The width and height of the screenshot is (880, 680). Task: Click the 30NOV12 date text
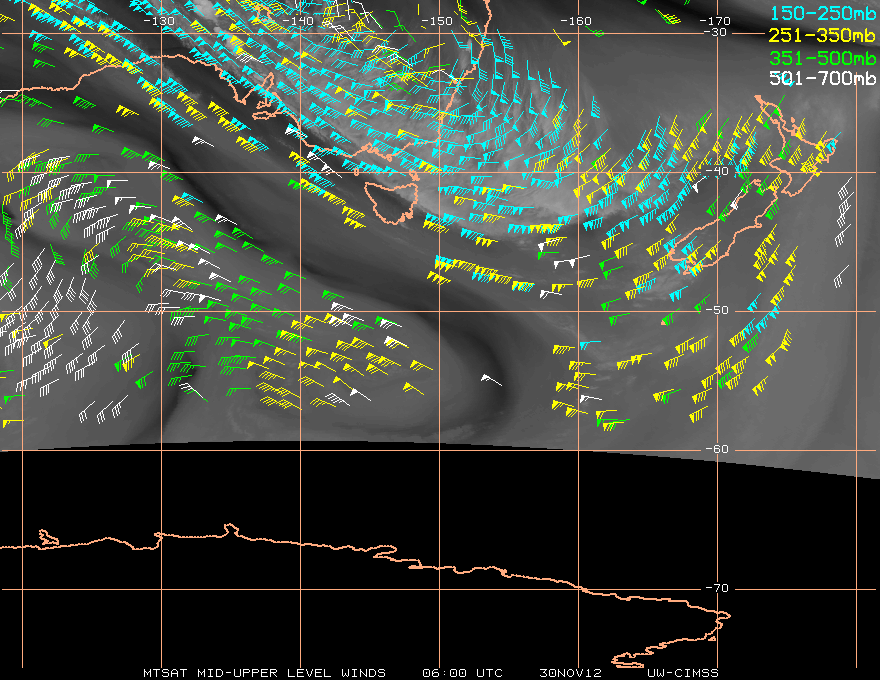pyautogui.click(x=570, y=673)
